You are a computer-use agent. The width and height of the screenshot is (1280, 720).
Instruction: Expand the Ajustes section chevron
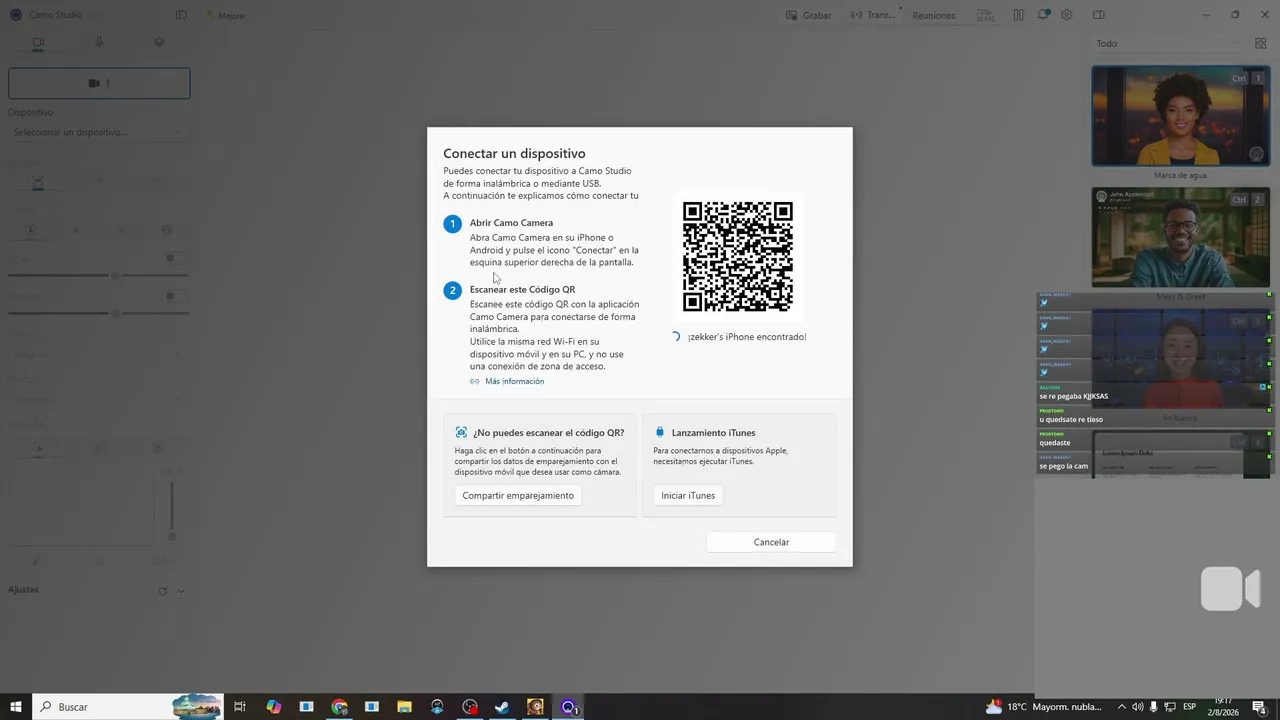point(181,591)
